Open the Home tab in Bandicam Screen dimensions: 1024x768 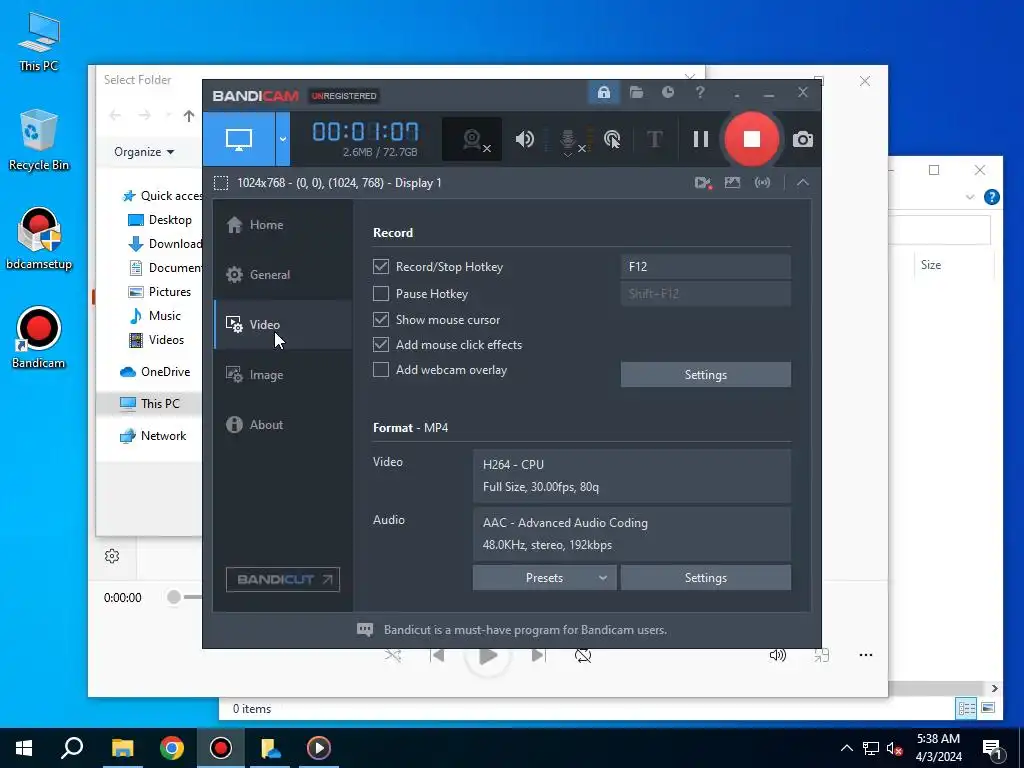[x=283, y=225]
